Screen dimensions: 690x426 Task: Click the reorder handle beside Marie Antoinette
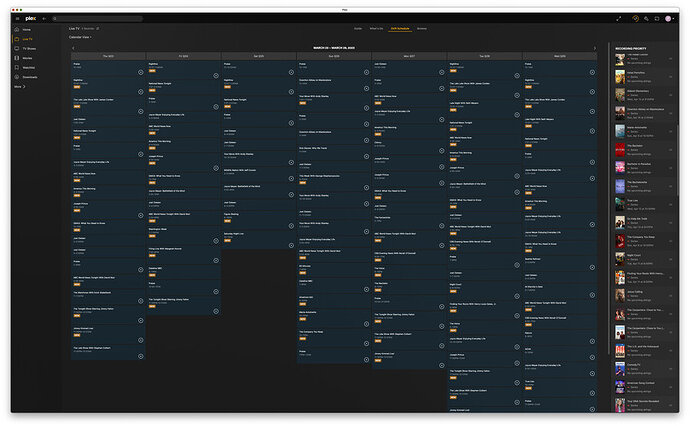(671, 132)
